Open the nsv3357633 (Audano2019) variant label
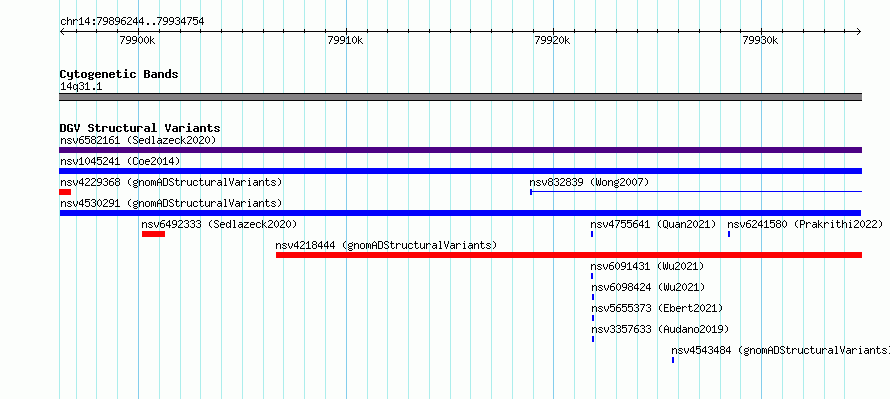 (660, 329)
